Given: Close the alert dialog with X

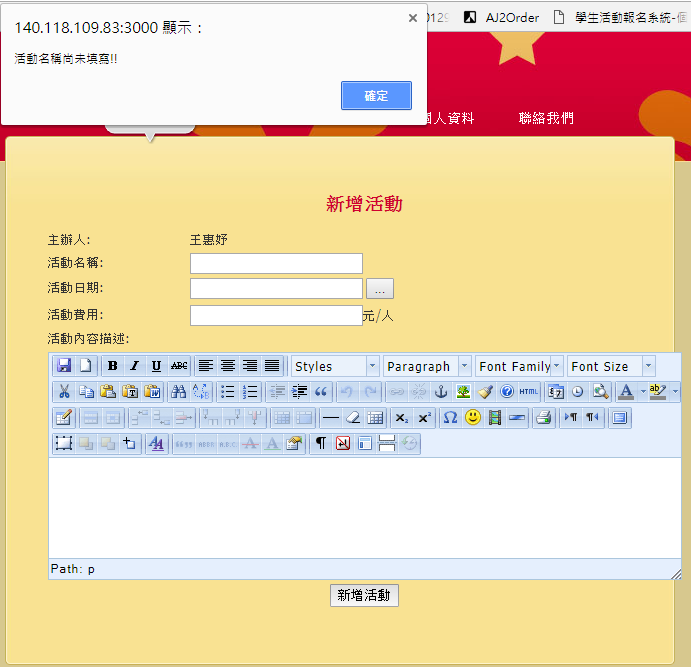Looking at the screenshot, I should click(x=413, y=18).
